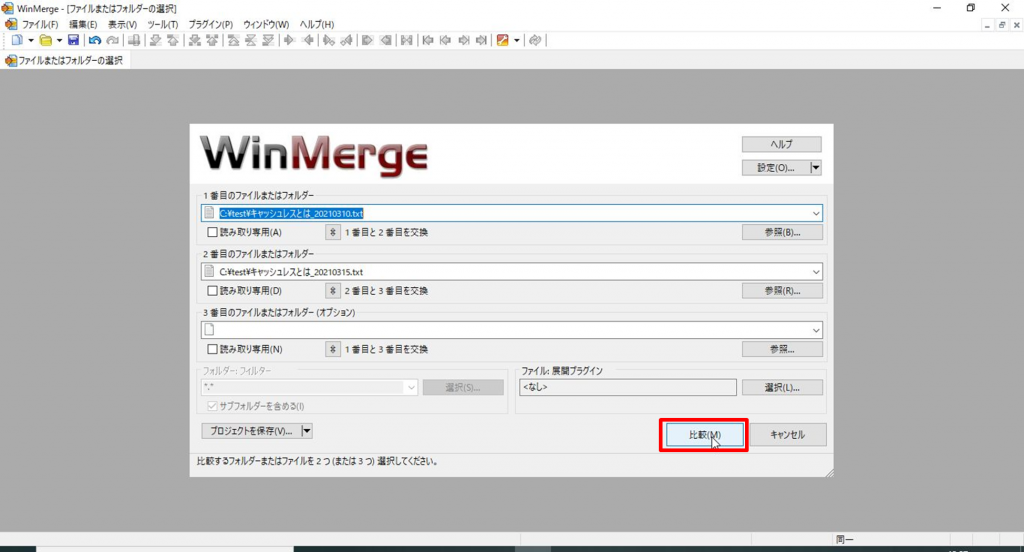The height and width of the screenshot is (552, 1024).
Task: Click the New document toolbar icon
Action: (x=17, y=41)
